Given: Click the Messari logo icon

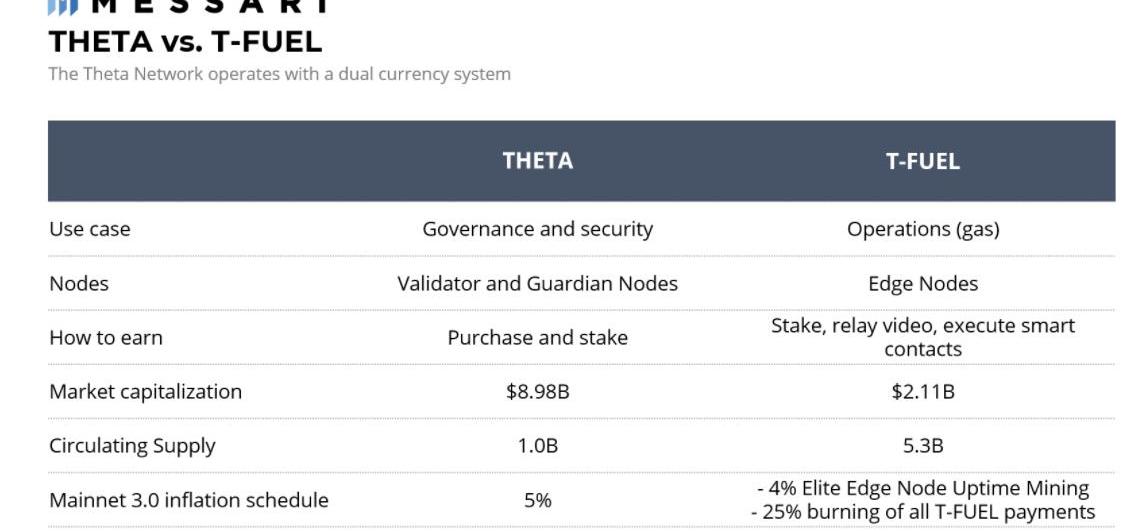Looking at the screenshot, I should pyautogui.click(x=63, y=7).
